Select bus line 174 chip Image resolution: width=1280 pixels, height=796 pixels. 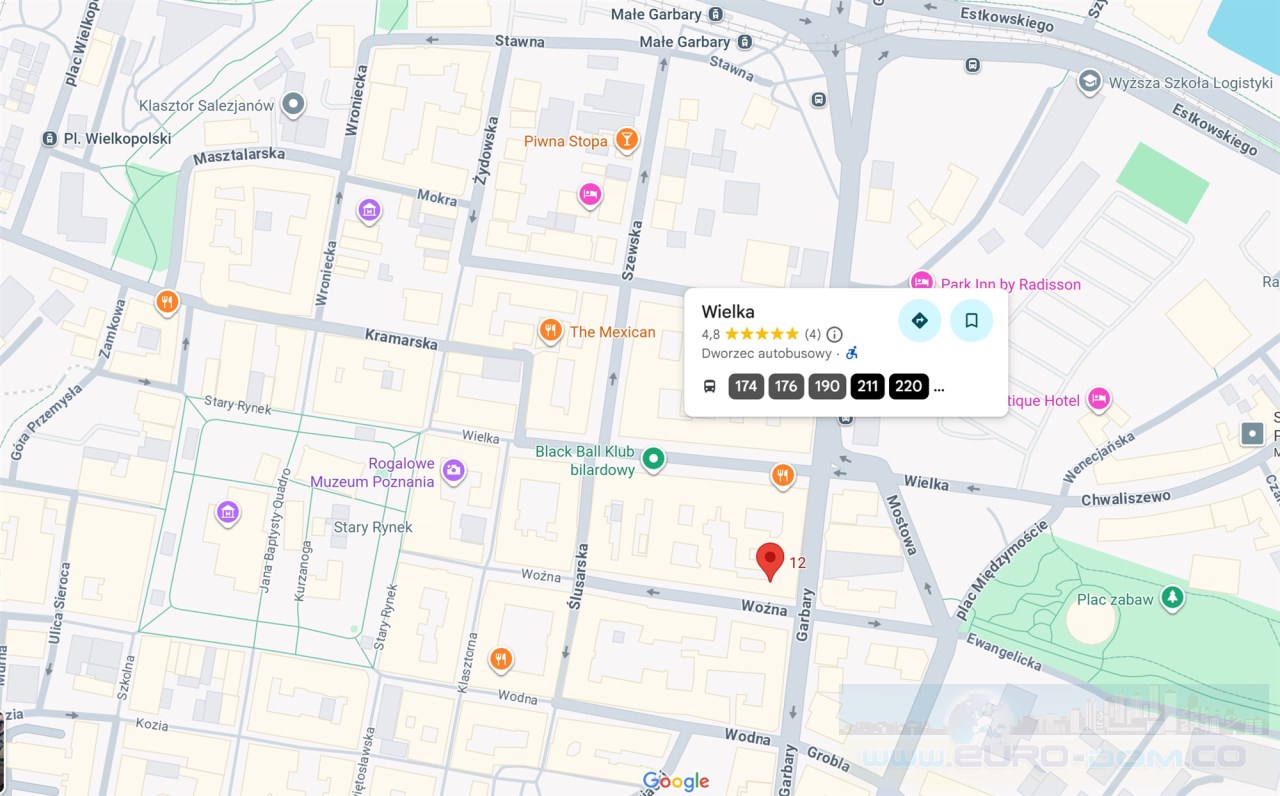[x=746, y=387]
